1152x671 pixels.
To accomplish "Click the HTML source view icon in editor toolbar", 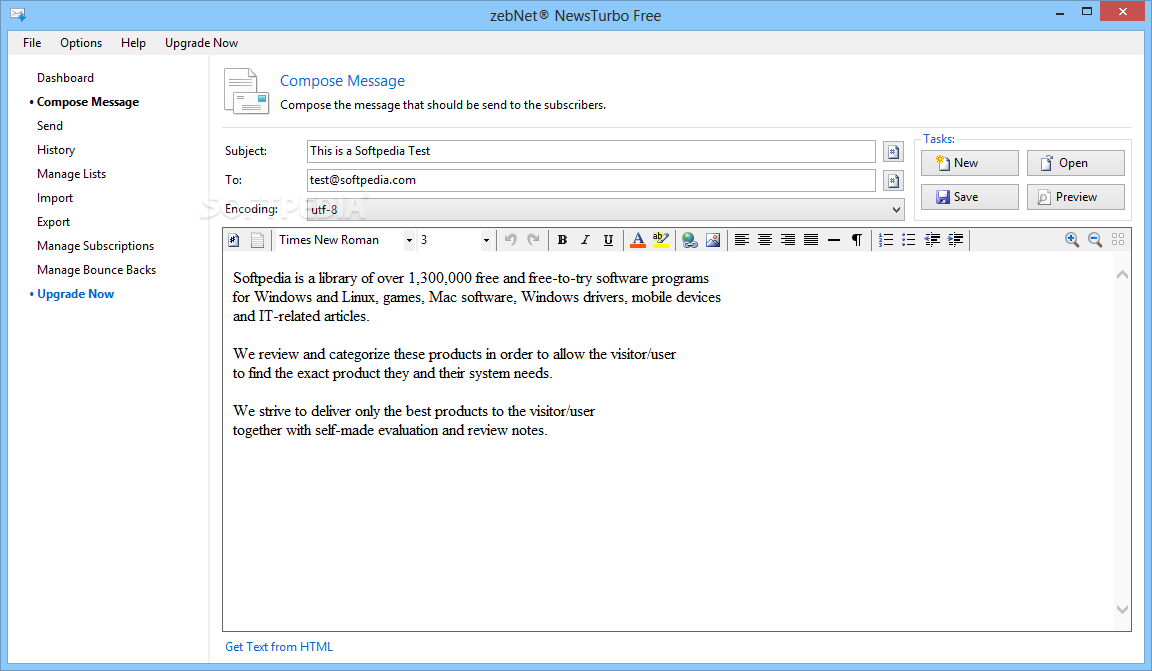I will pyautogui.click(x=234, y=240).
